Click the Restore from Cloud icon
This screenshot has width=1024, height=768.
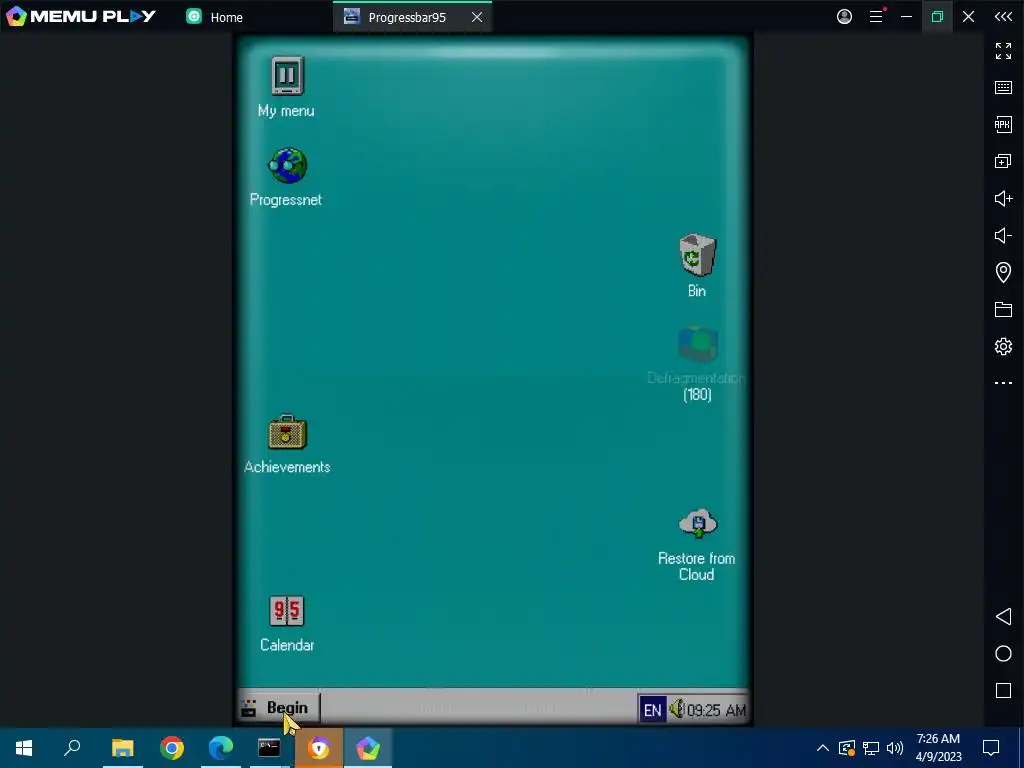point(697,524)
